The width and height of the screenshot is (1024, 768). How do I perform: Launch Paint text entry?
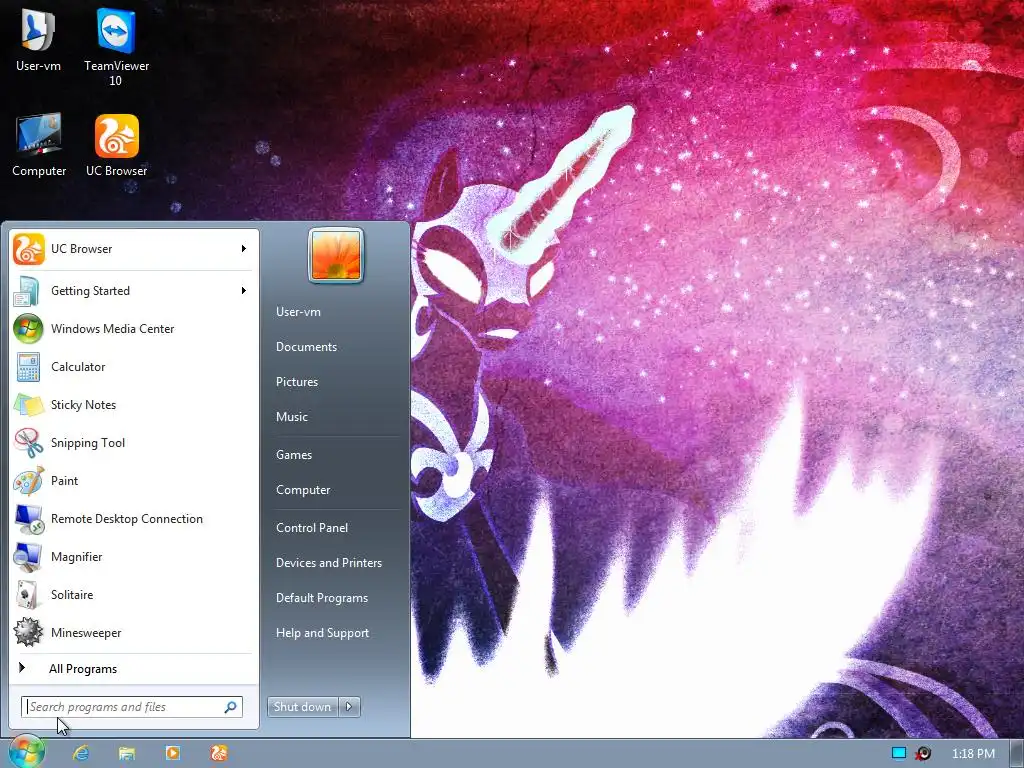click(x=64, y=481)
